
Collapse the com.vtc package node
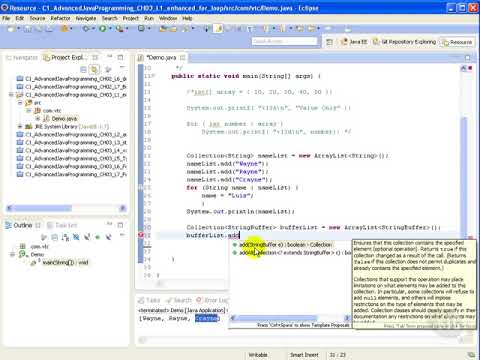(29, 111)
